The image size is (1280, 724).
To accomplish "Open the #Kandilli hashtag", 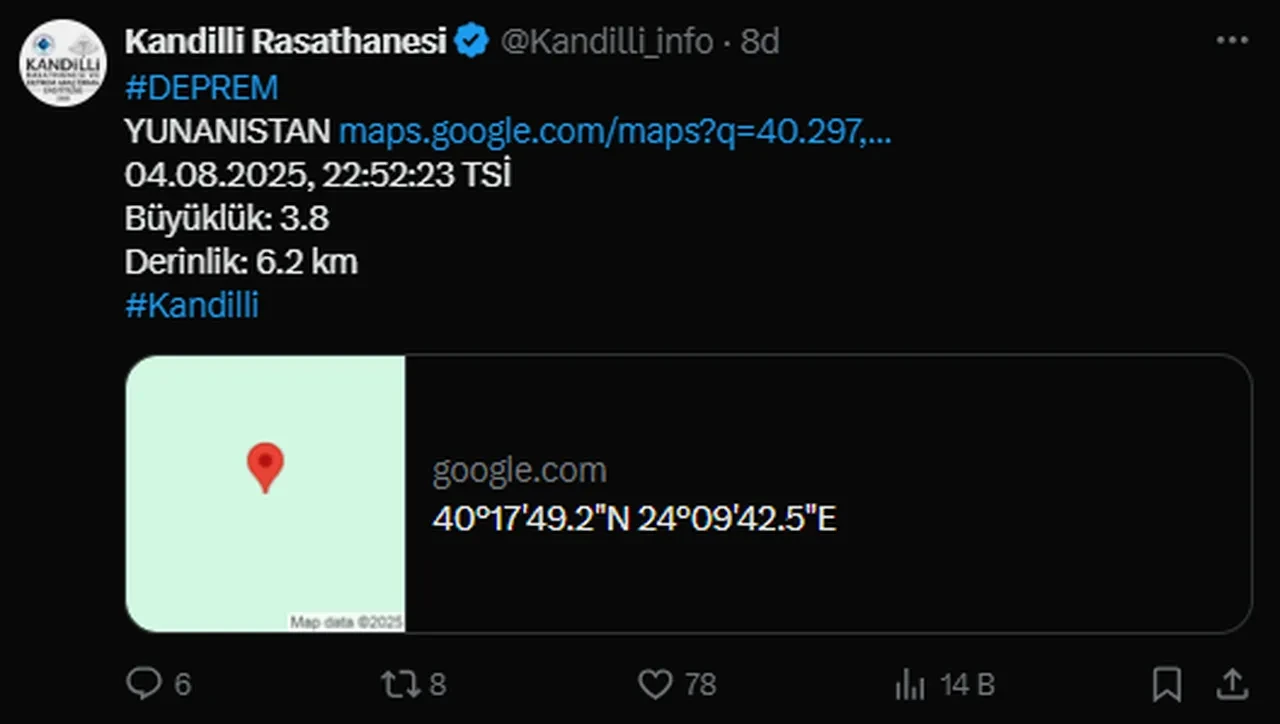I will (x=192, y=305).
